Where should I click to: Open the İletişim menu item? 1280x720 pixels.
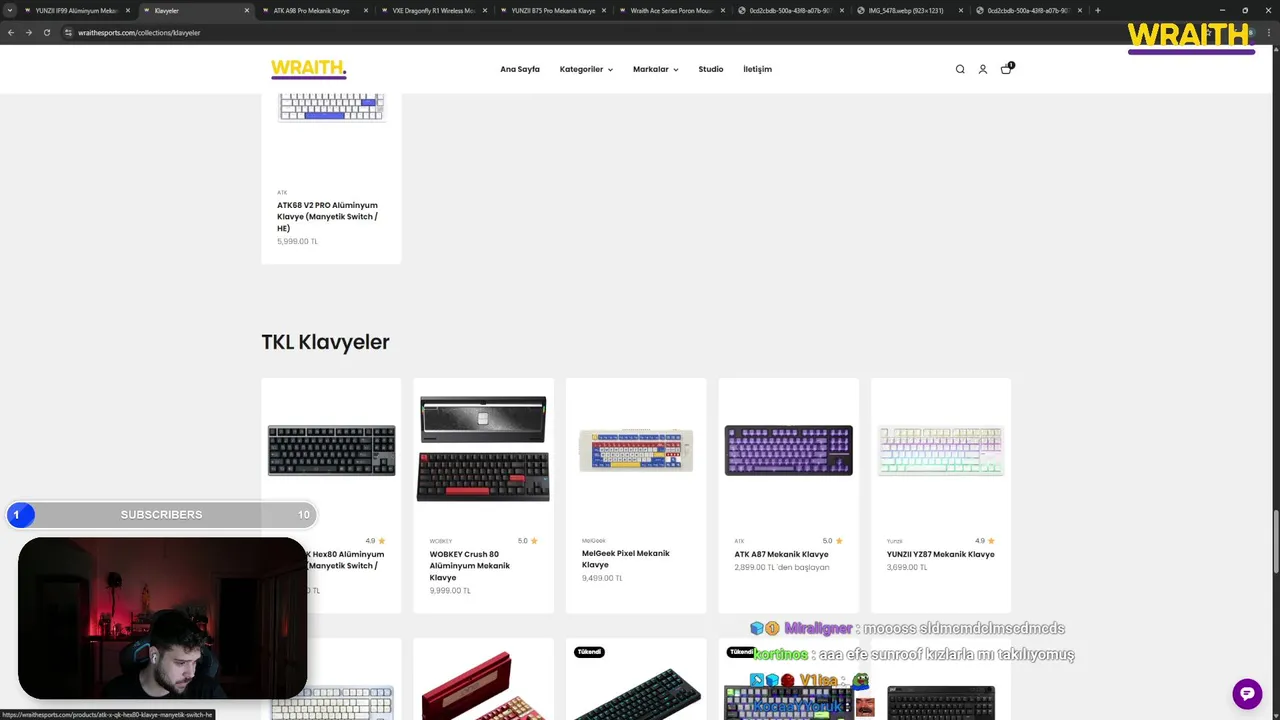click(757, 69)
